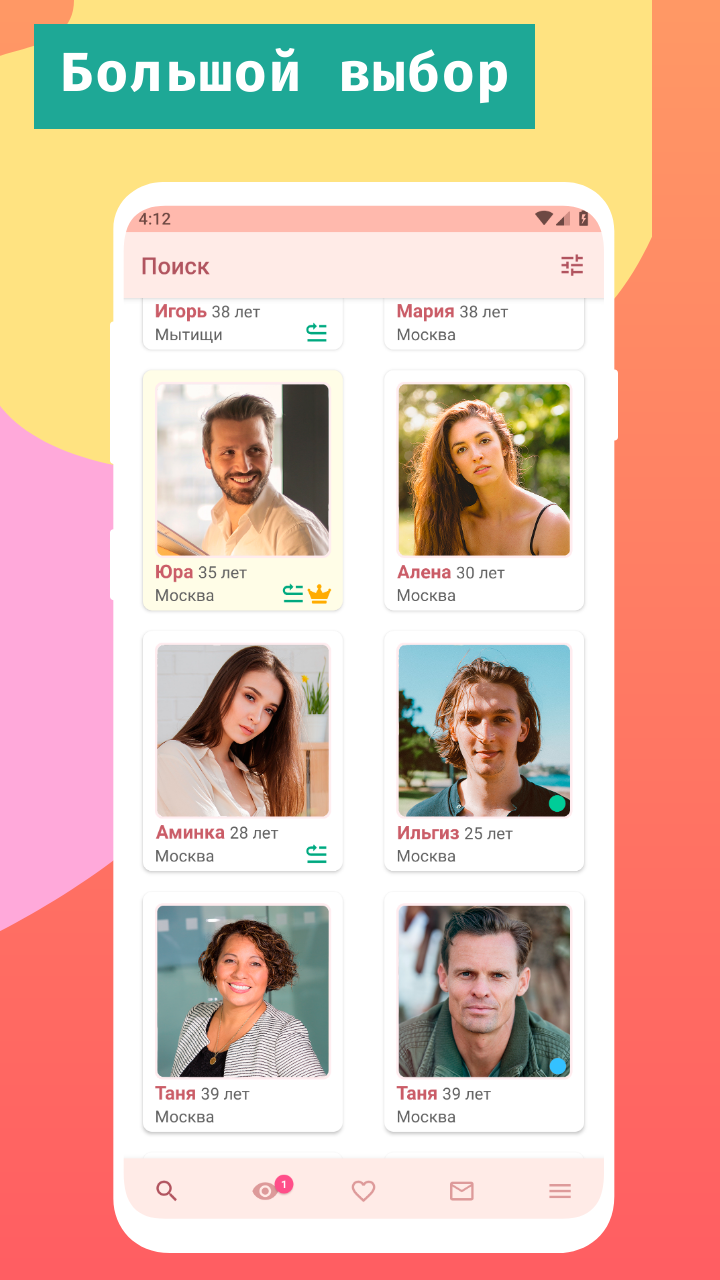Tap the name Алена 30 лет
Screen dimensions: 720x1280
coord(451,573)
